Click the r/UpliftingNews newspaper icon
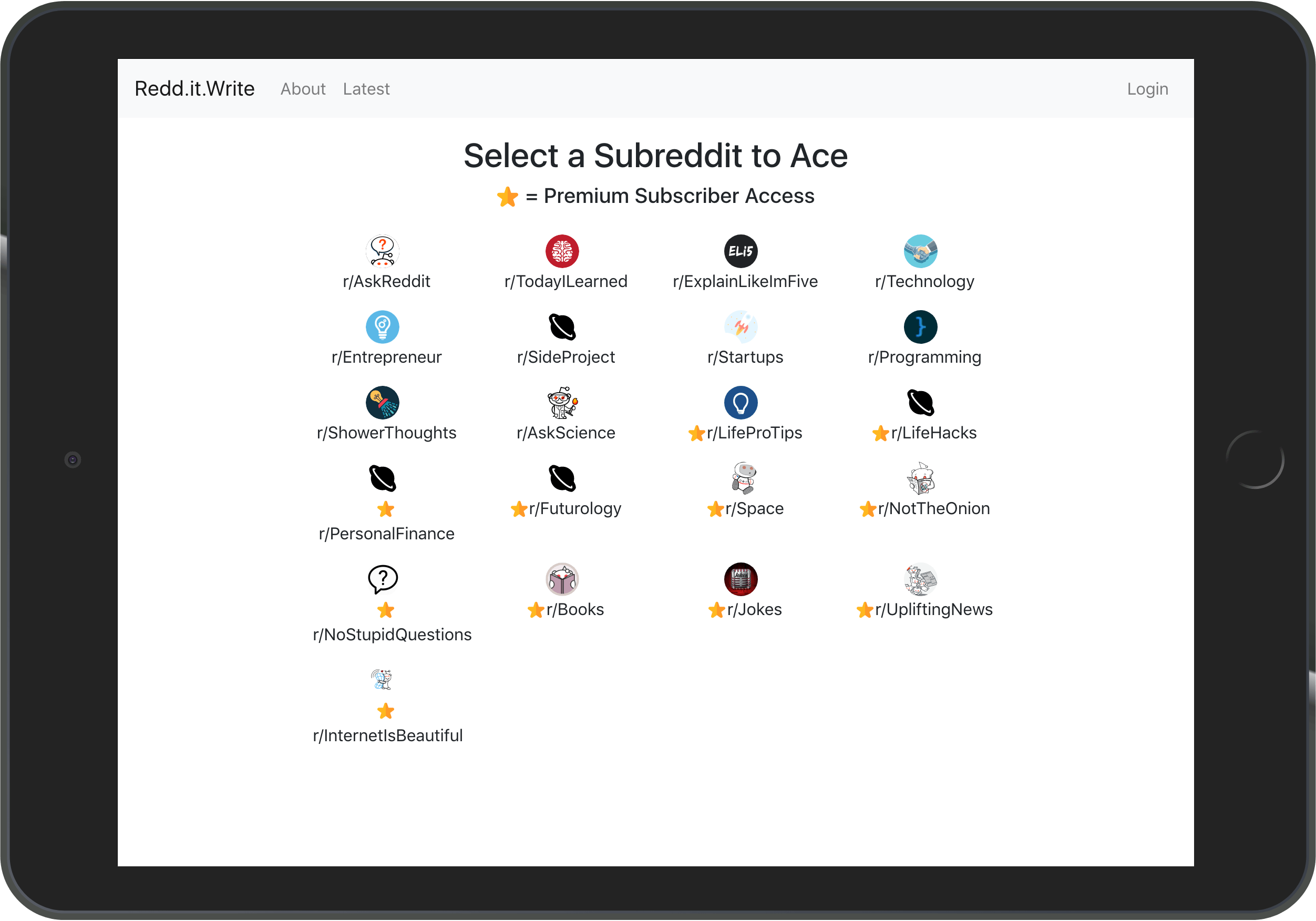 click(920, 579)
